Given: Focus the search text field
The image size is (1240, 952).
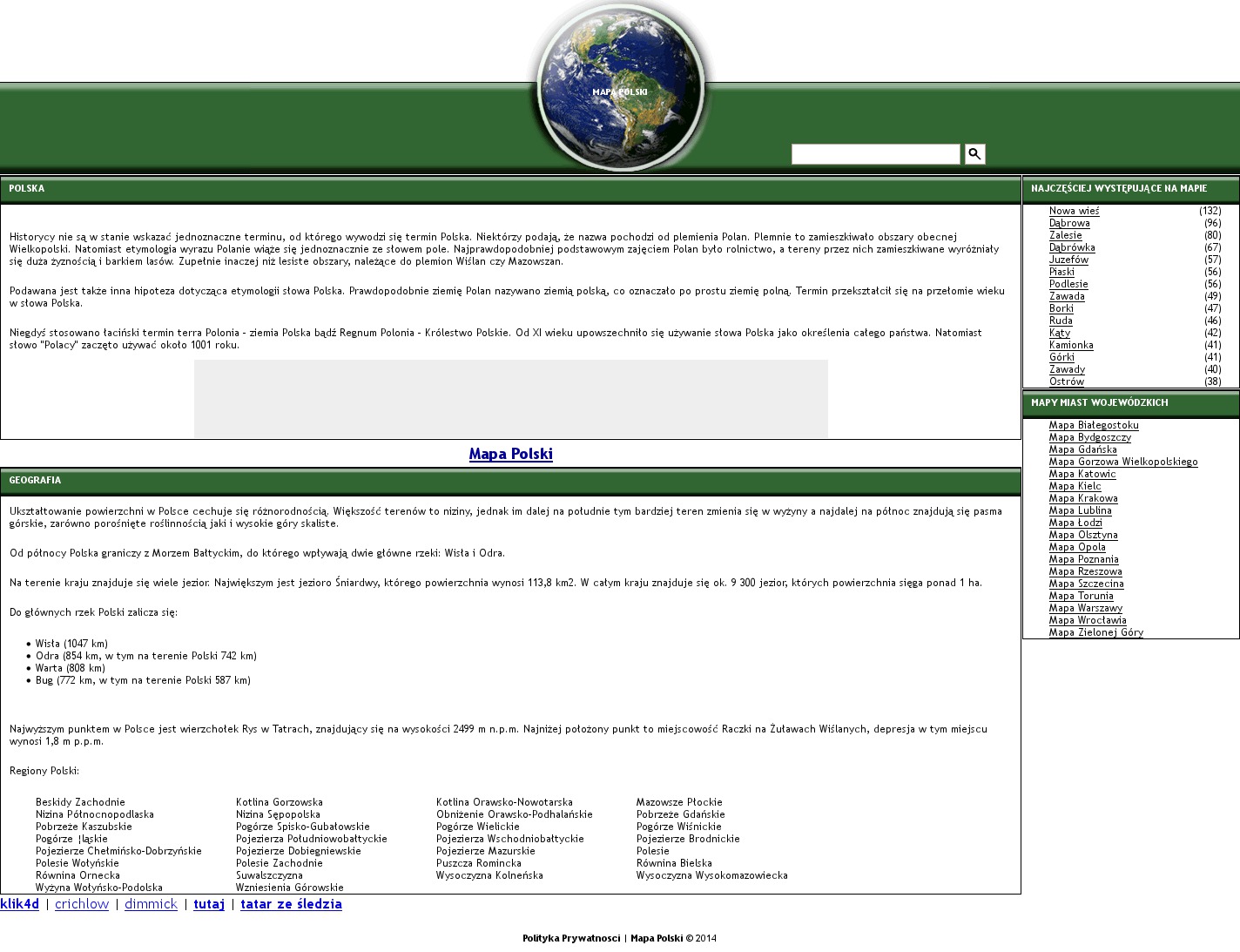Looking at the screenshot, I should [x=875, y=154].
